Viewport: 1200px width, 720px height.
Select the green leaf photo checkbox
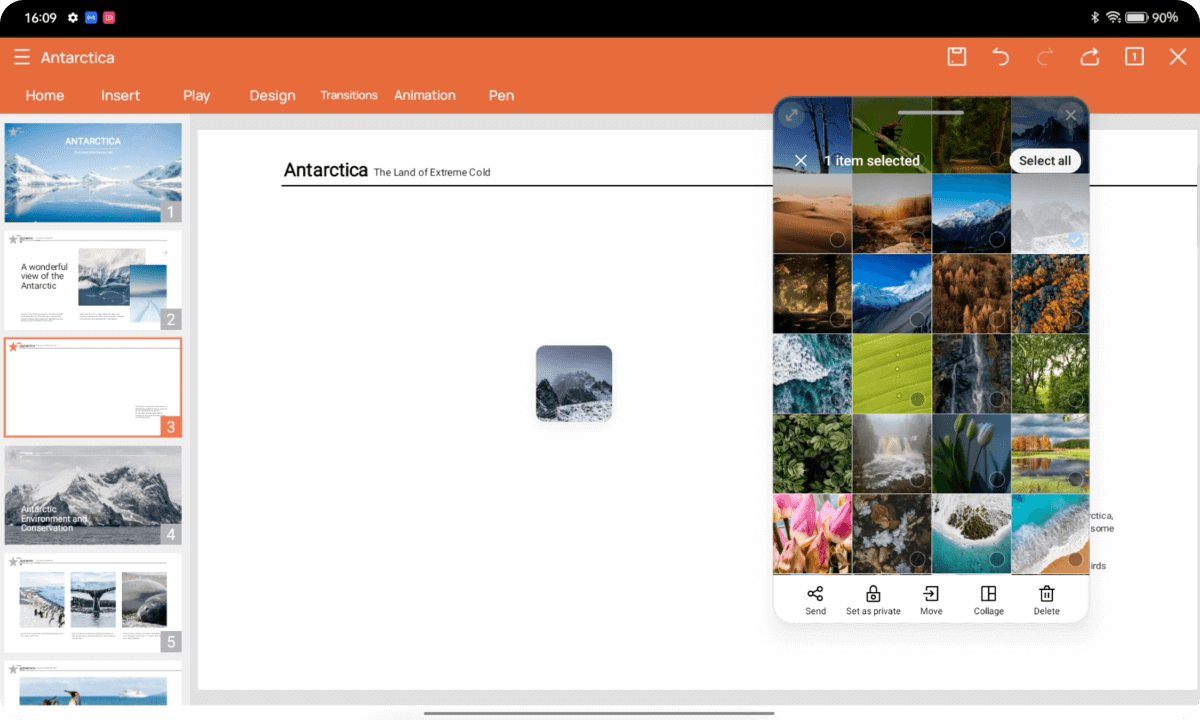coord(917,399)
